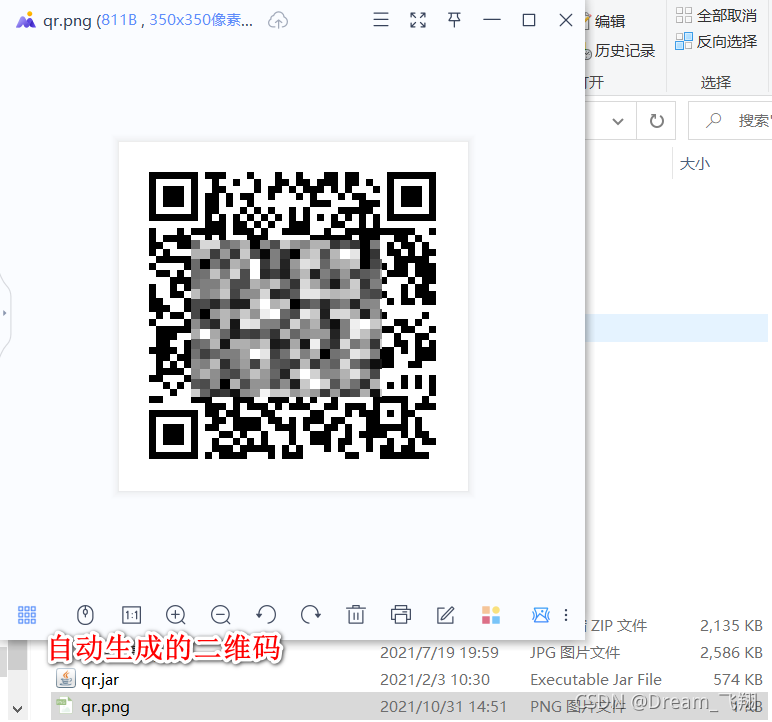Click the Executable Jar File type cell

[x=596, y=680]
